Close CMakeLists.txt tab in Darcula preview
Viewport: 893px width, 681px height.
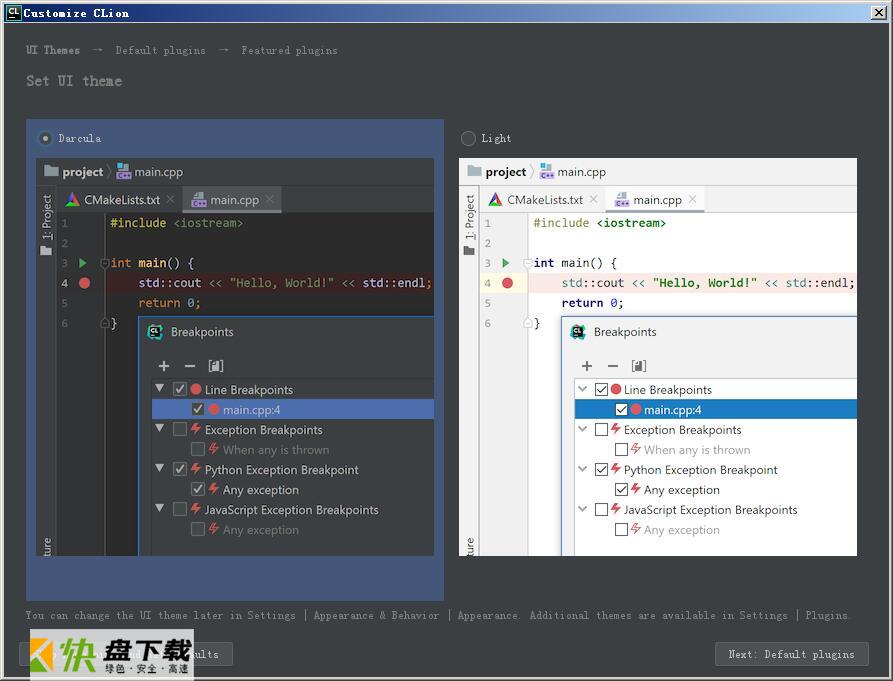pos(171,199)
